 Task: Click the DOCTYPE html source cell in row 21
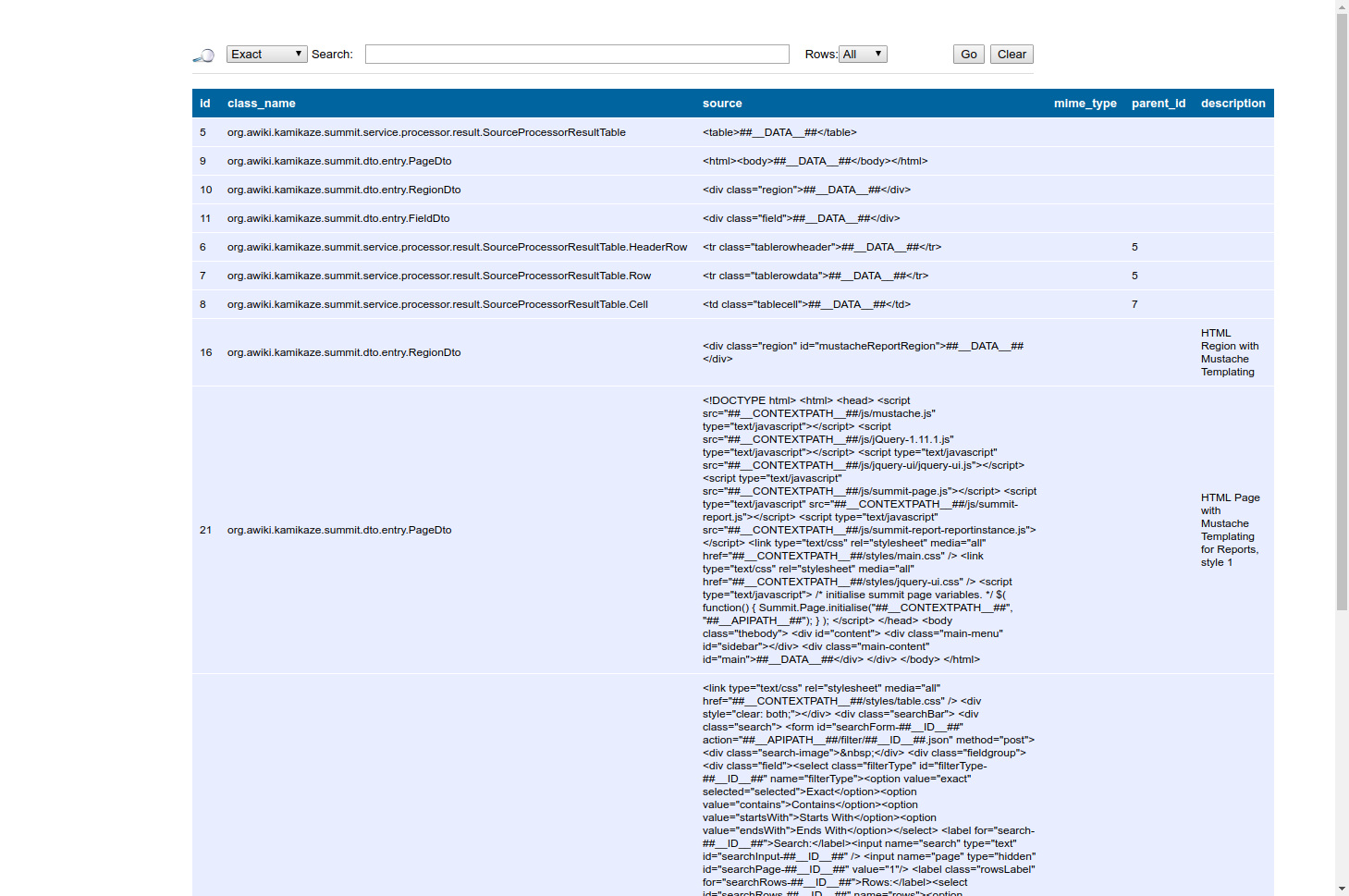click(x=869, y=530)
